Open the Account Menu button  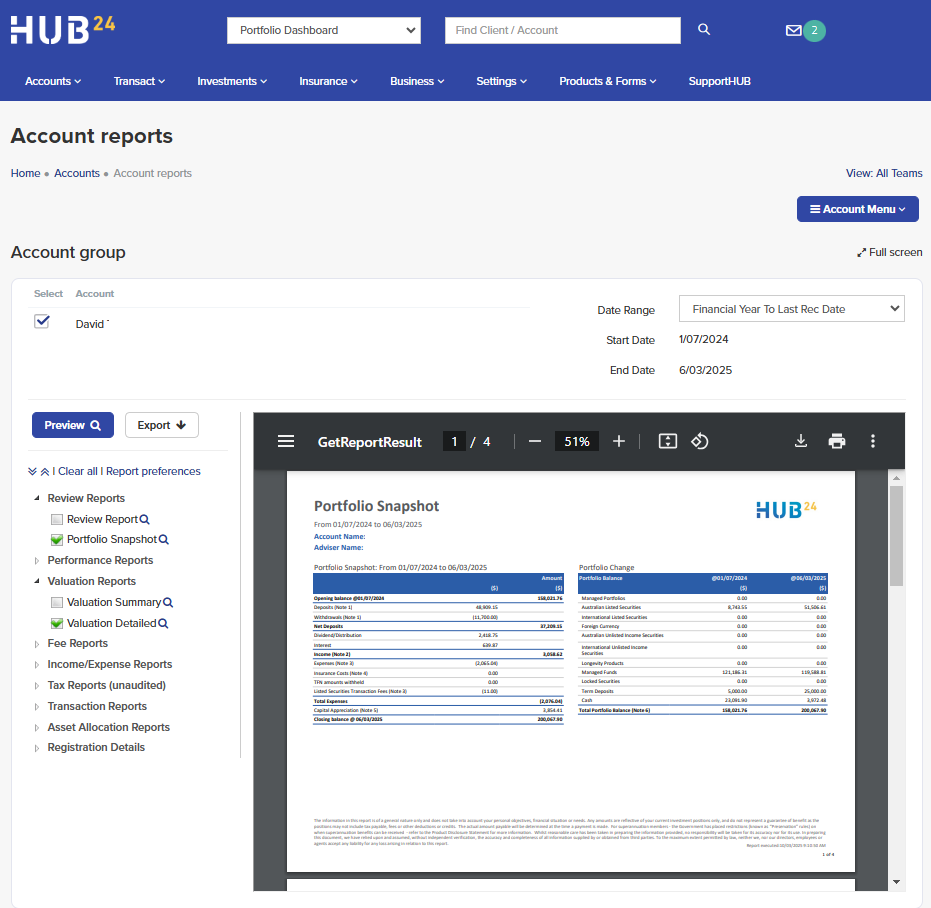pos(857,209)
